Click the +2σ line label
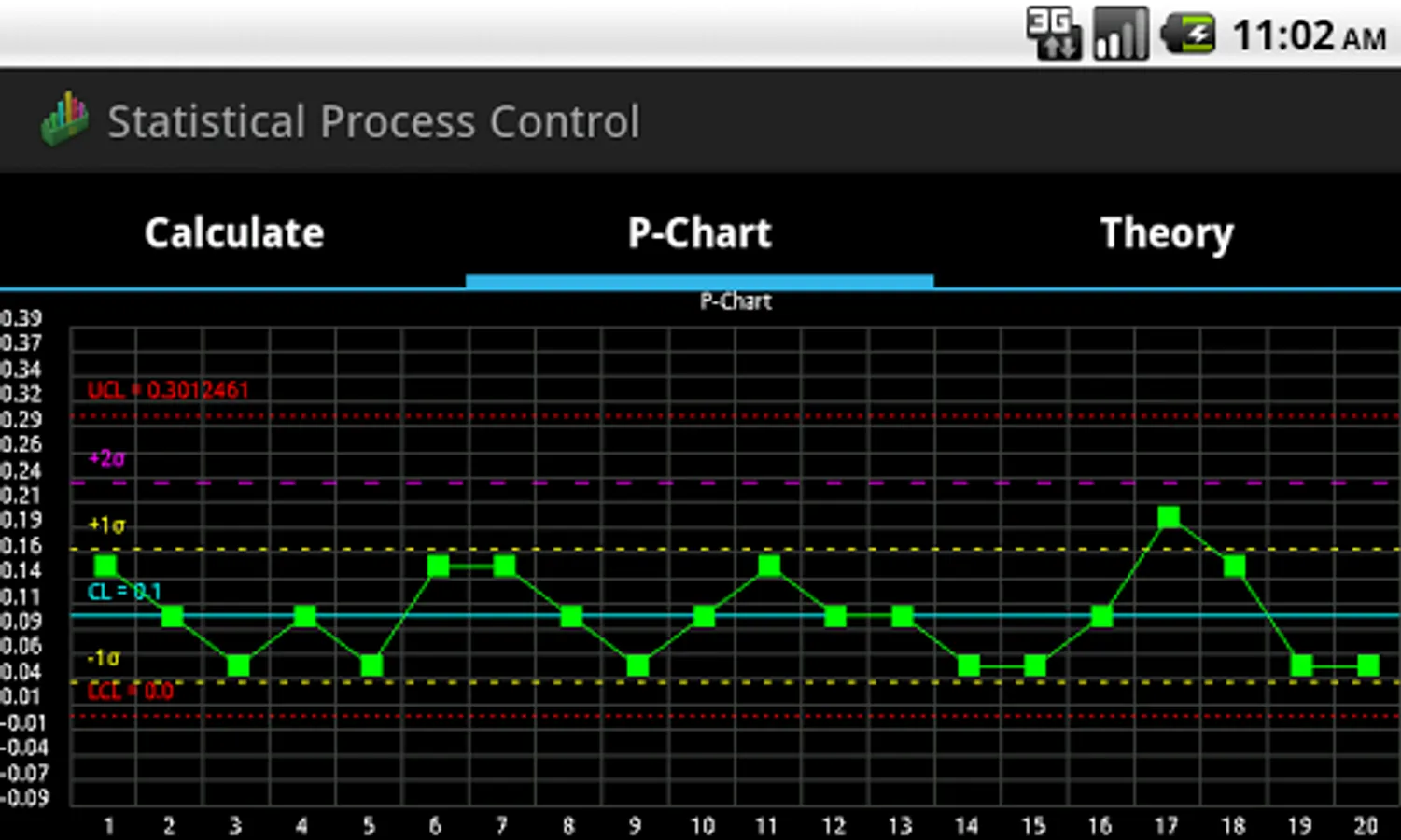Screen dimensions: 1401x840 tap(106, 458)
